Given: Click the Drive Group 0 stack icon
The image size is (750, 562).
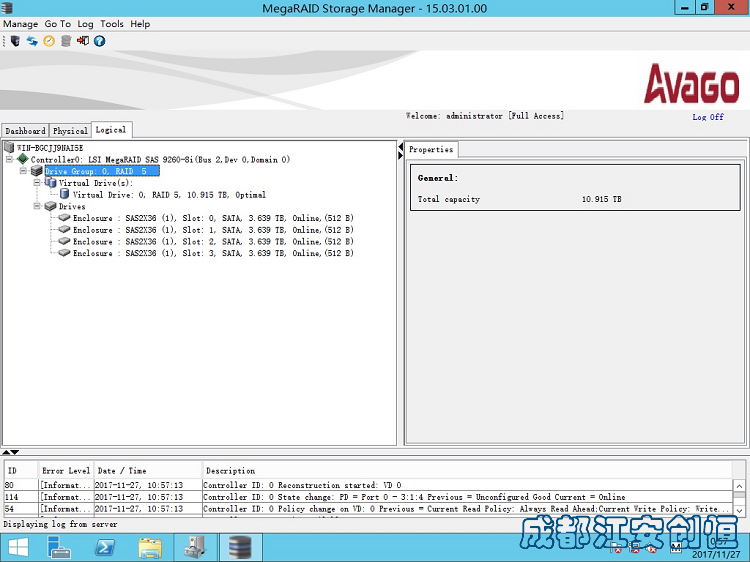Looking at the screenshot, I should coord(37,171).
